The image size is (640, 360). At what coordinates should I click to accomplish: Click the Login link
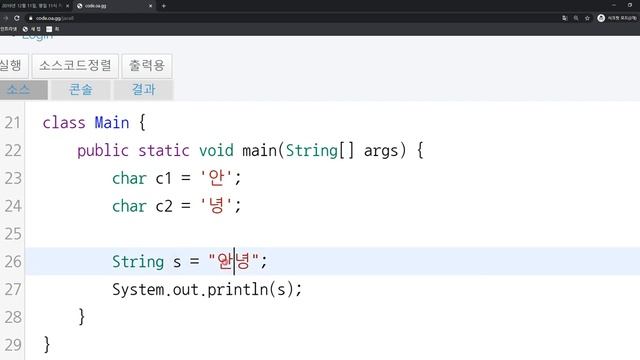(37, 36)
